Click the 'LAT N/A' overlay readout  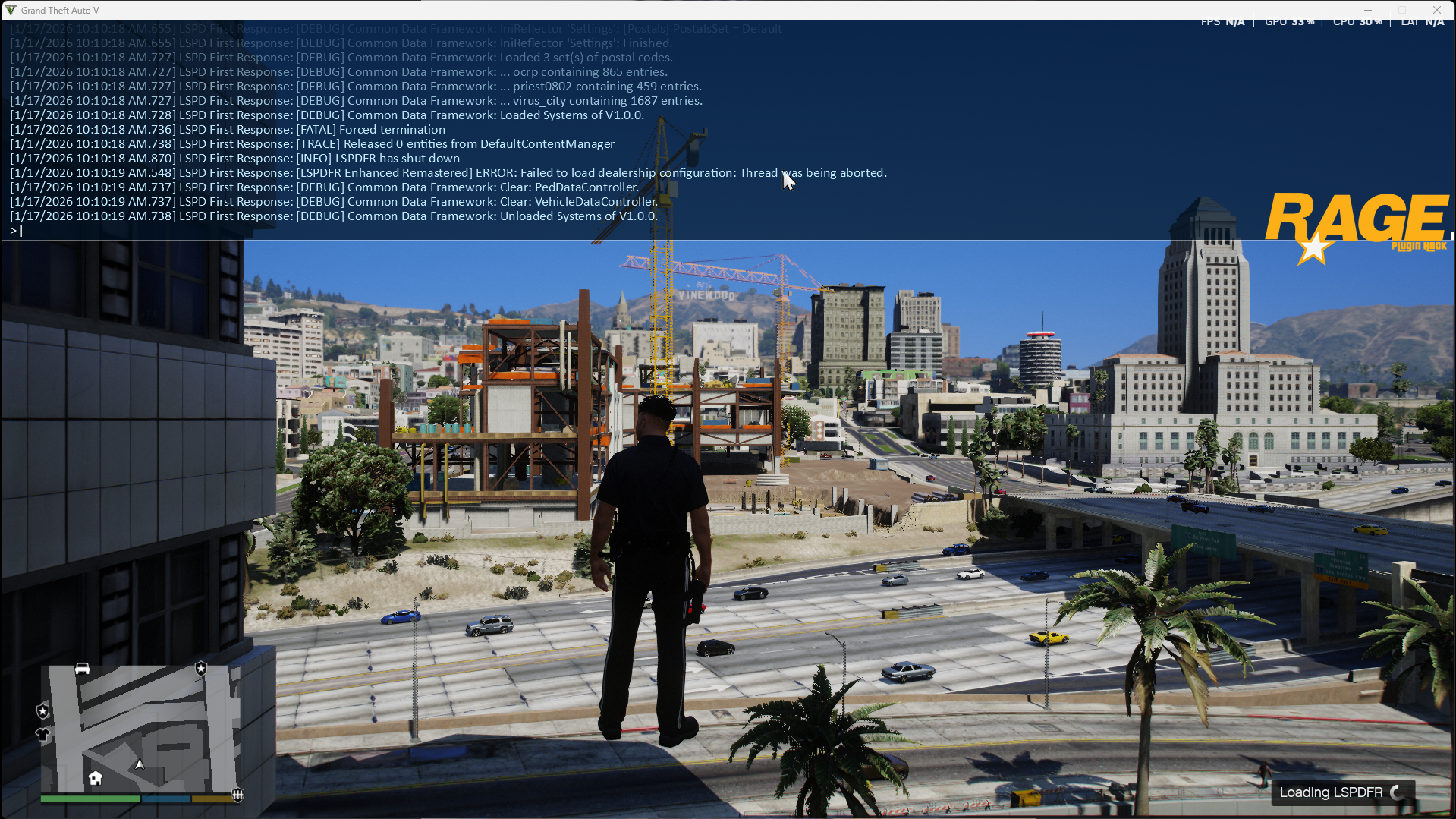tap(1423, 22)
